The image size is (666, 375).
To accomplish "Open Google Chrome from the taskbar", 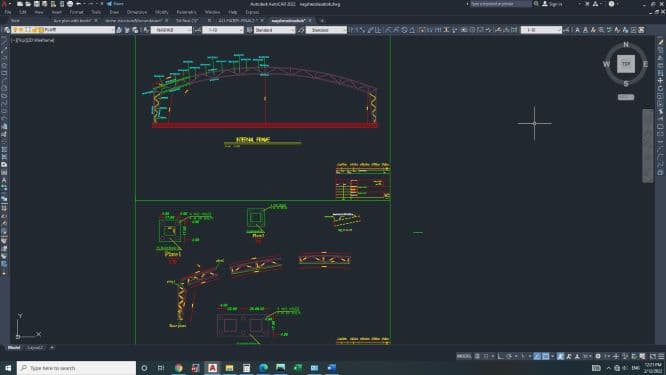I will coord(178,368).
